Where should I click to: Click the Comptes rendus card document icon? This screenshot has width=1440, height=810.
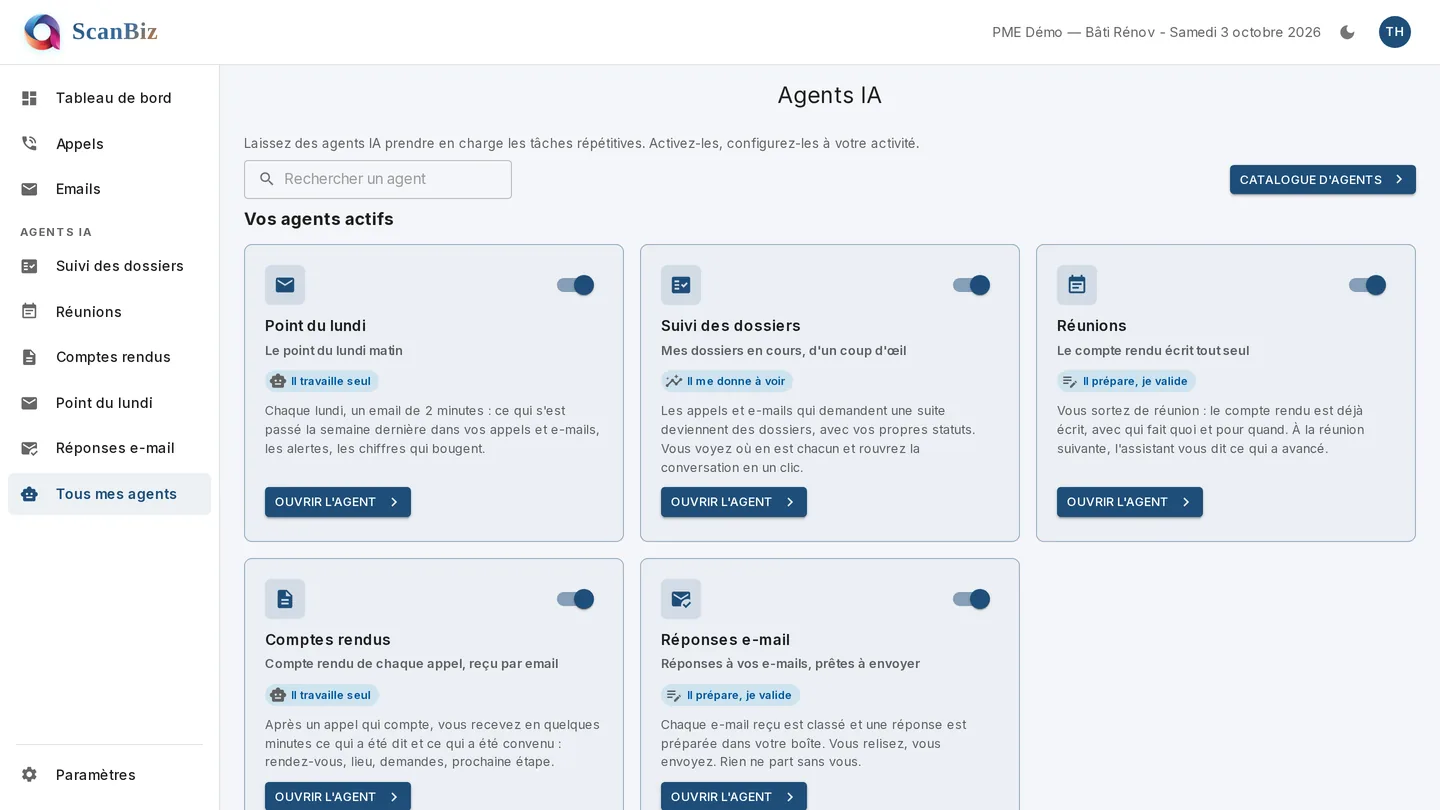tap(285, 599)
